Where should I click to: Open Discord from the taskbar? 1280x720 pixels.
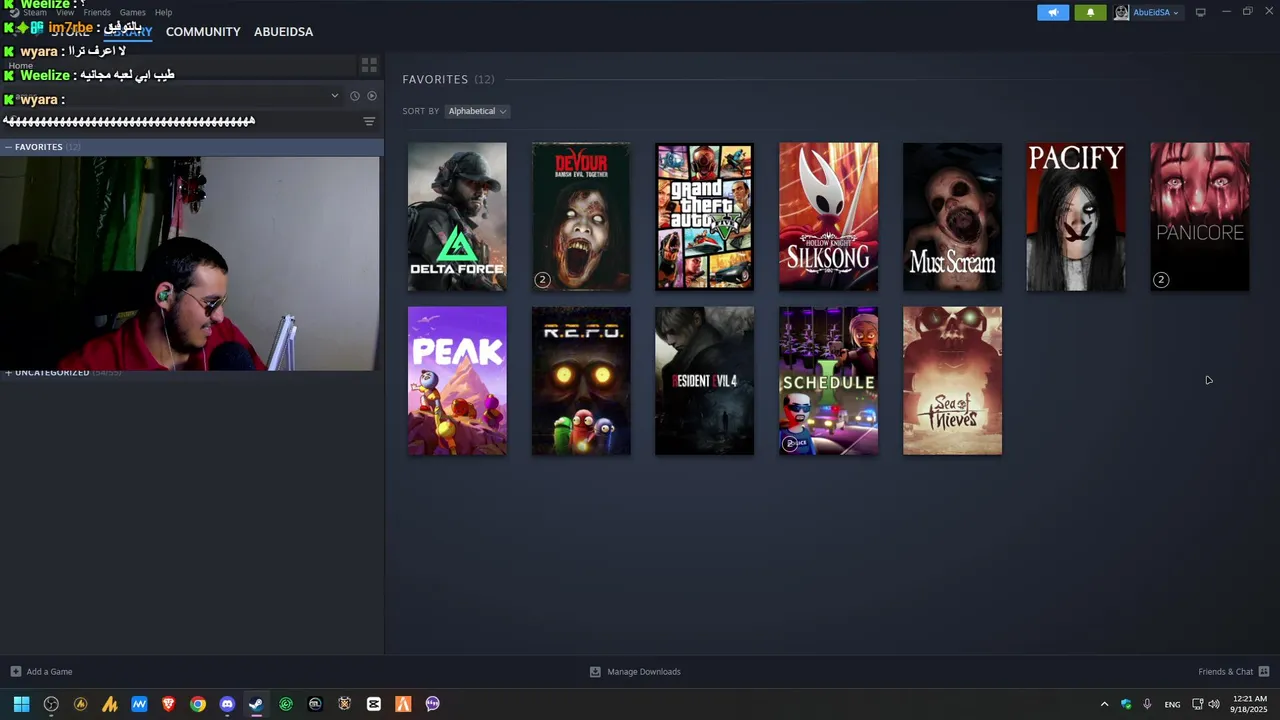point(227,704)
